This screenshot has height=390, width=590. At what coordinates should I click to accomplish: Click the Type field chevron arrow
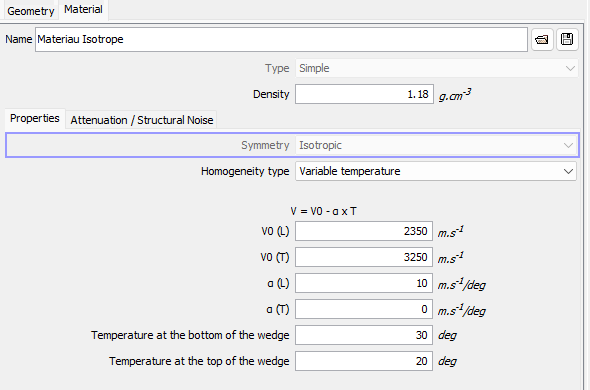pos(570,69)
